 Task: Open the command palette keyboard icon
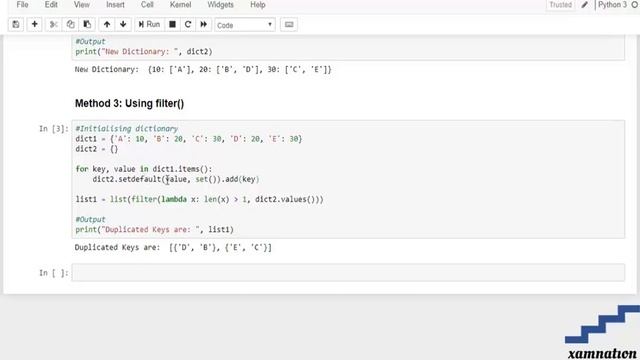pos(289,24)
